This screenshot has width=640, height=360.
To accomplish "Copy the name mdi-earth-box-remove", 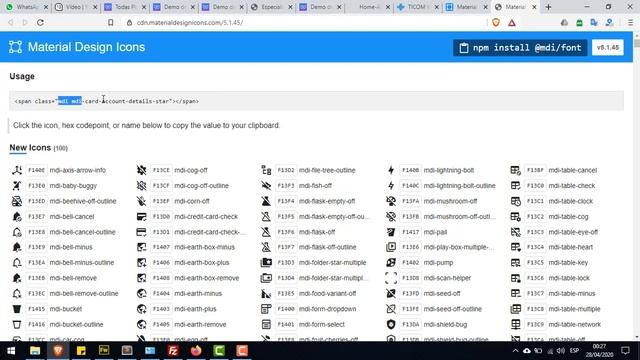I will tap(207, 278).
